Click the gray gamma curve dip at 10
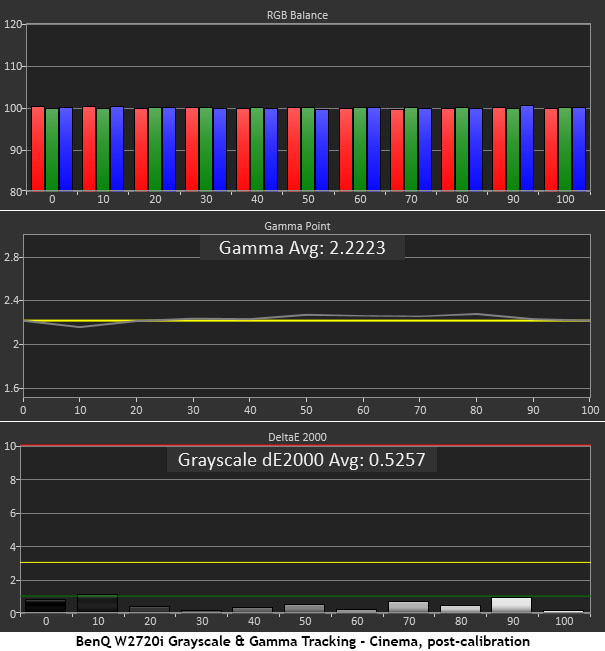 (x=80, y=327)
